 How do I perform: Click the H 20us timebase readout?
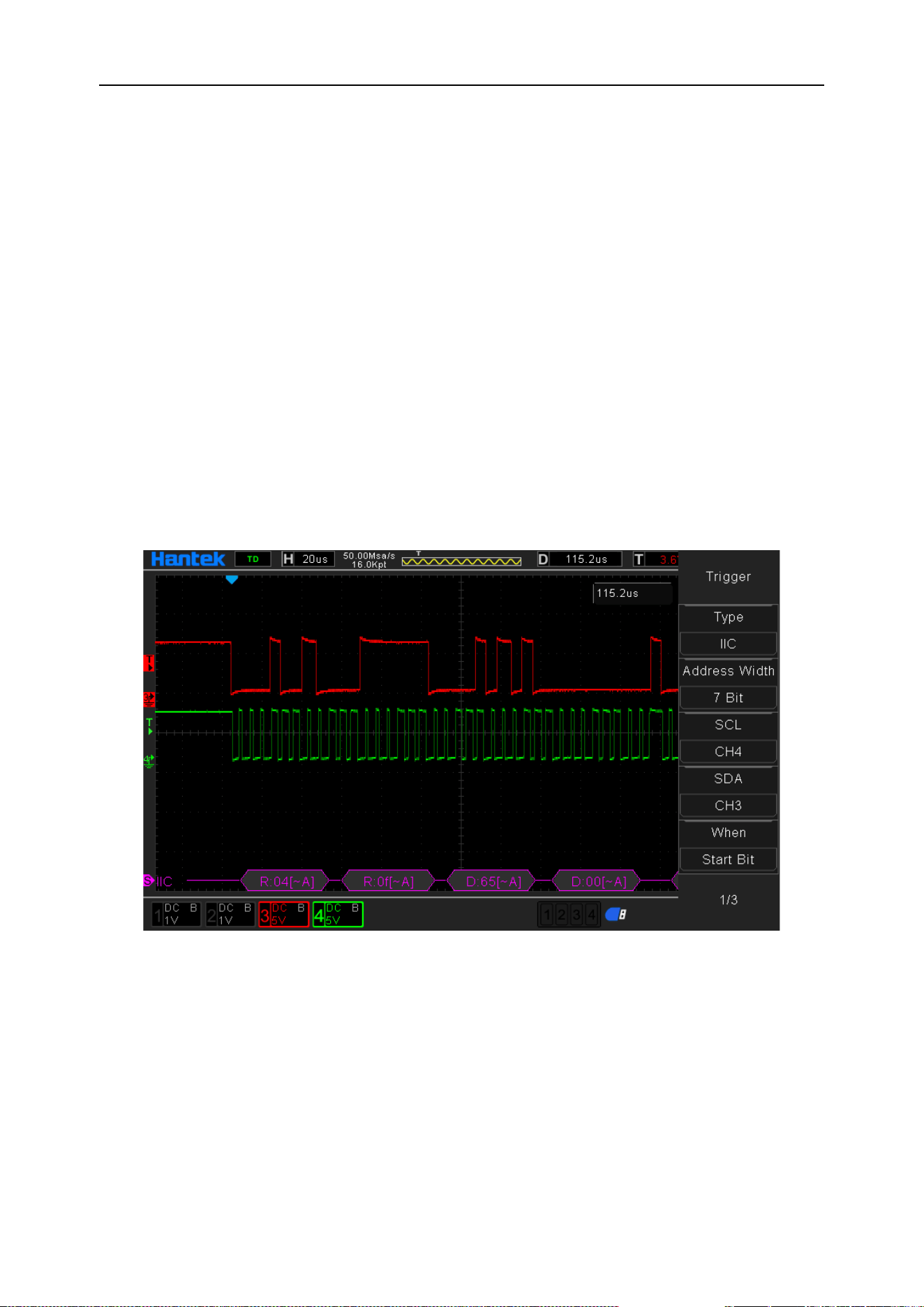(x=308, y=559)
